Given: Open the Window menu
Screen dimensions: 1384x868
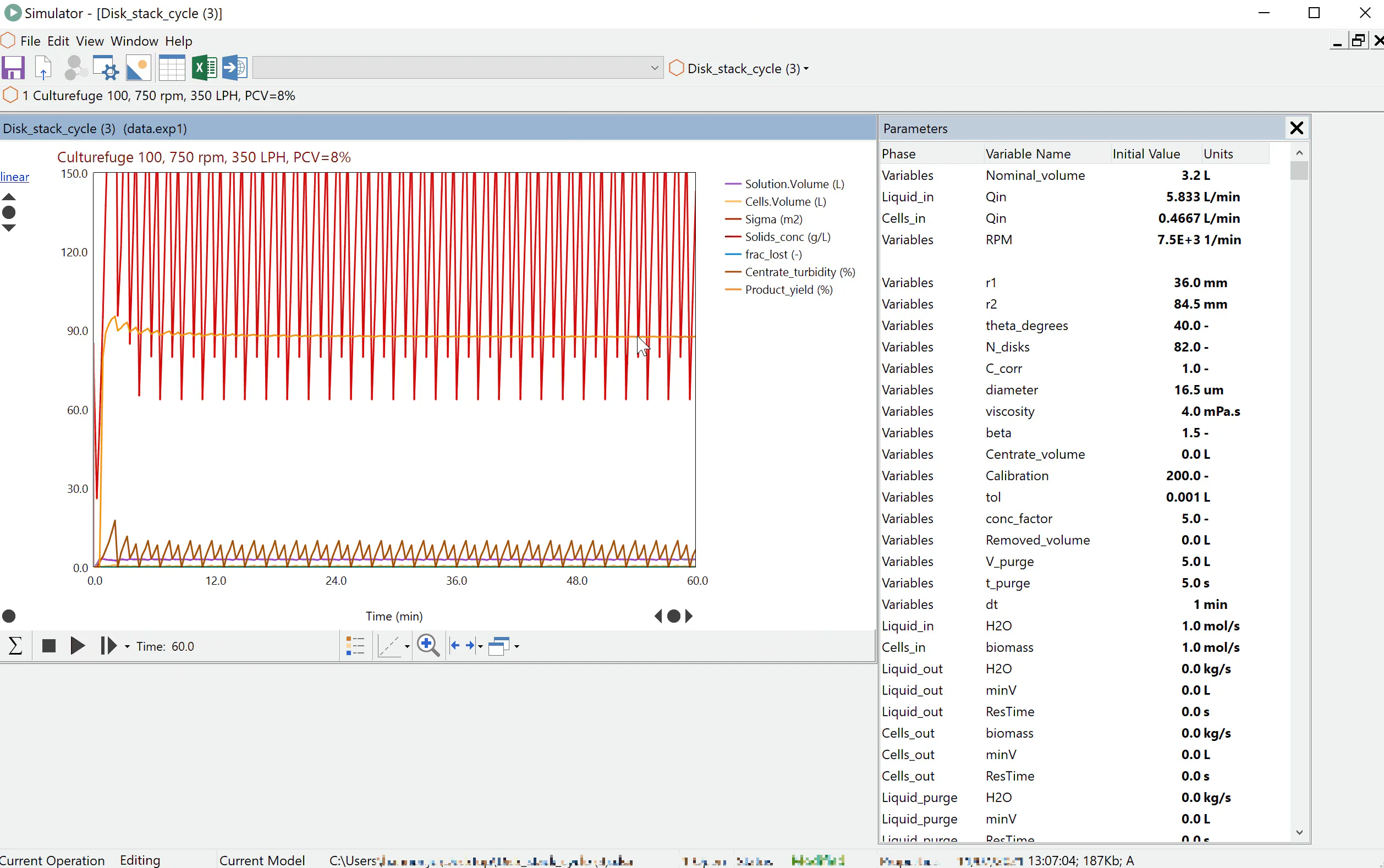Looking at the screenshot, I should 134,41.
